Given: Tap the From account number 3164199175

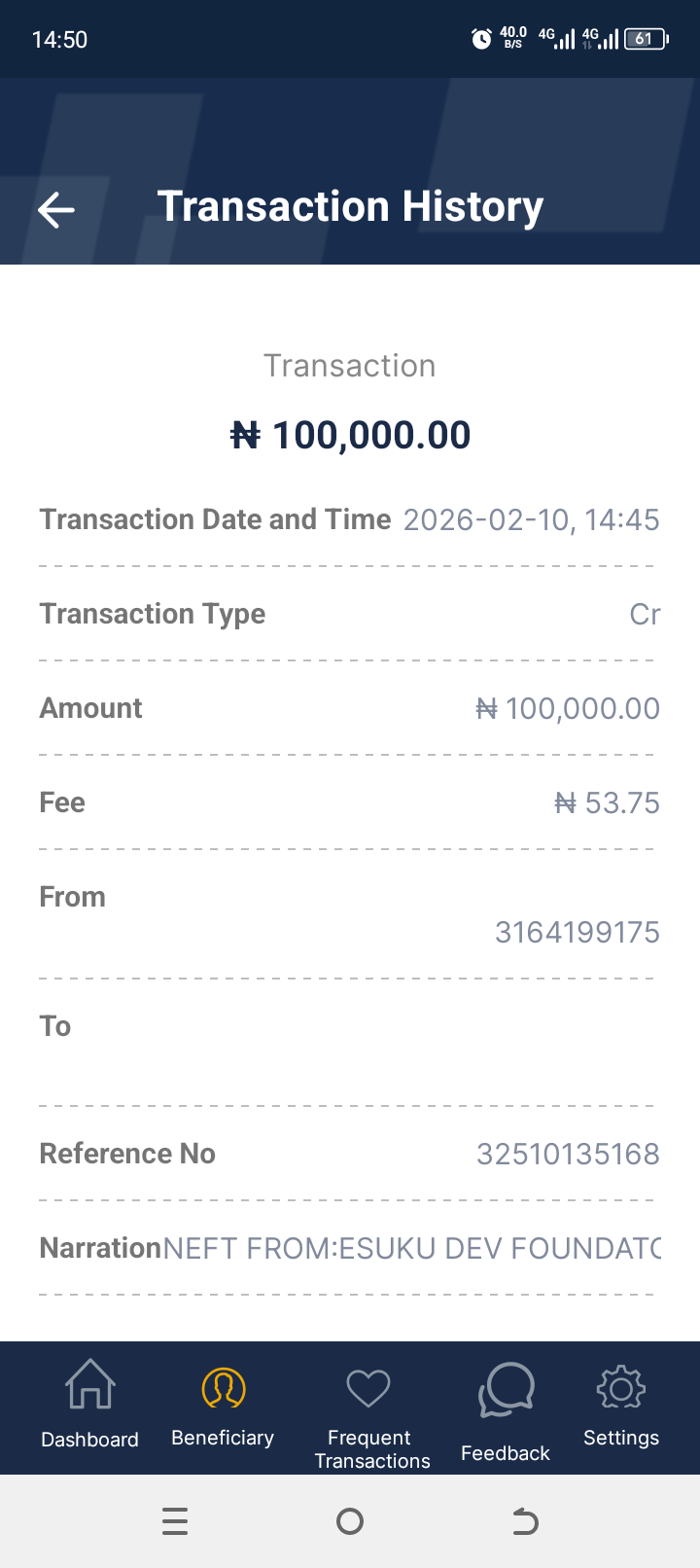Looking at the screenshot, I should click(577, 933).
